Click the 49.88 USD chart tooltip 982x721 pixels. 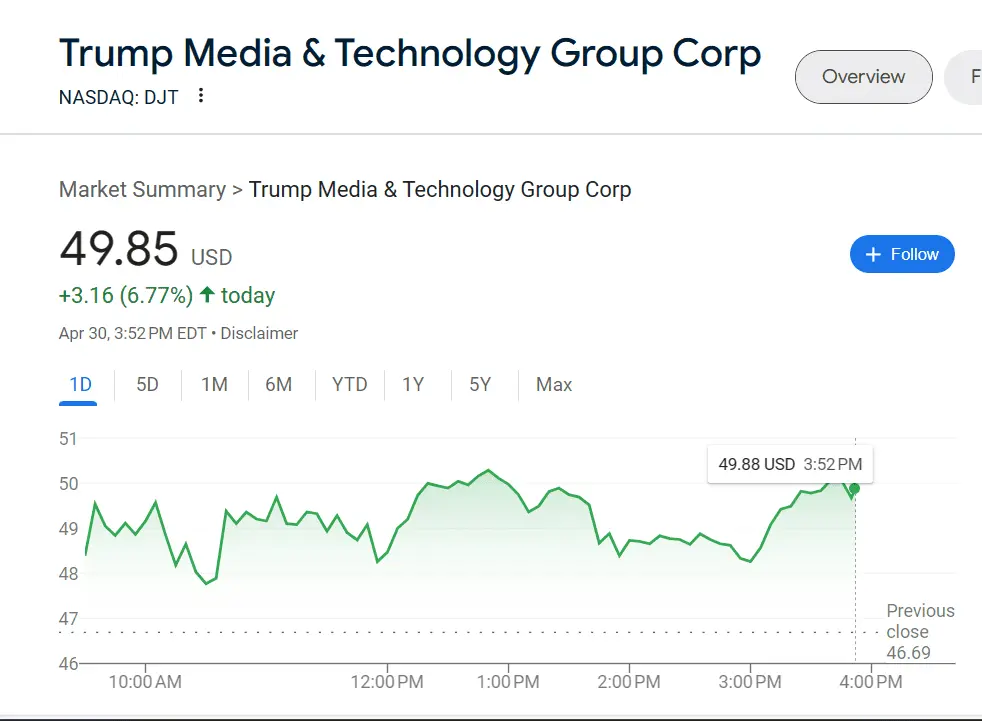(x=789, y=464)
